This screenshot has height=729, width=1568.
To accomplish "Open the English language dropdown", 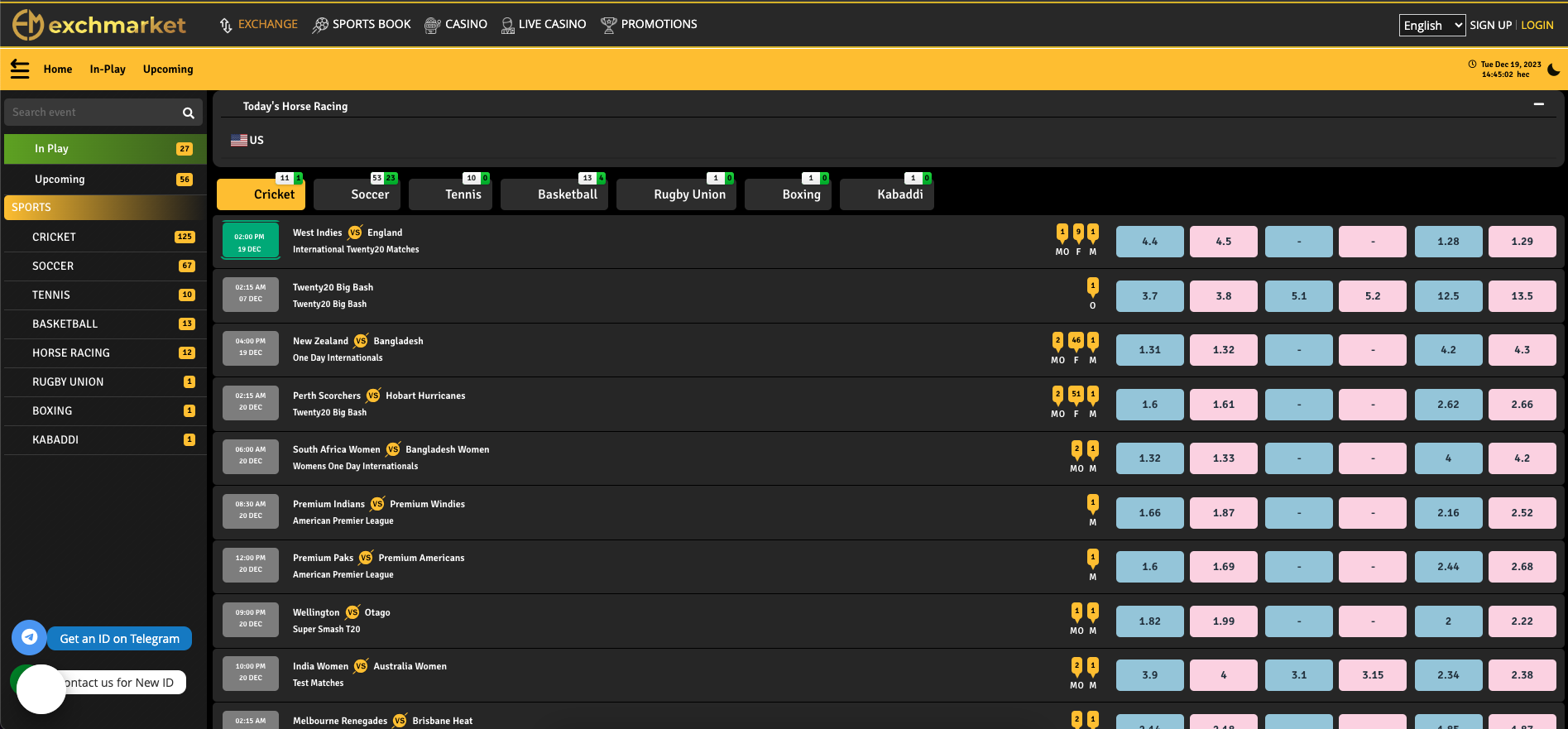I will (1432, 26).
